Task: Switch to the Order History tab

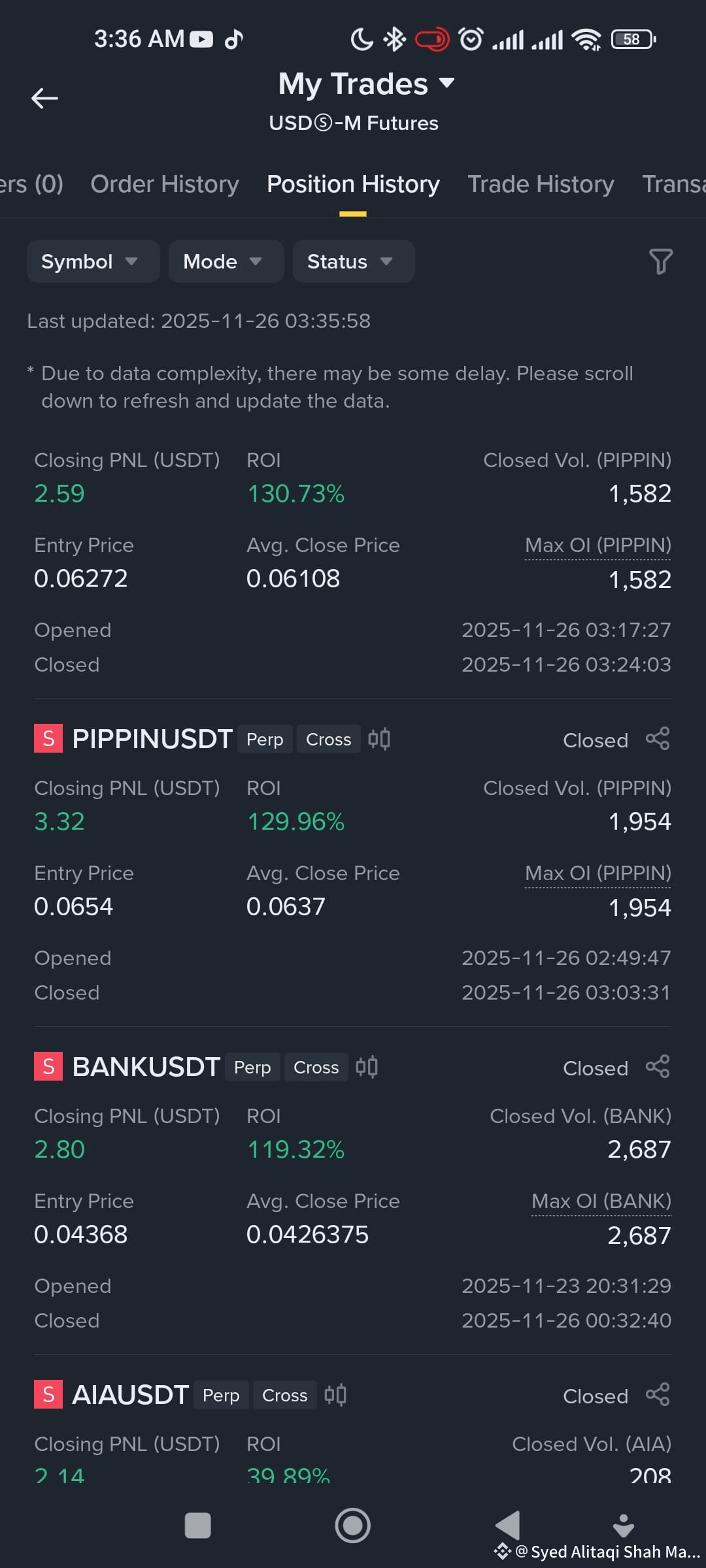Action: [165, 184]
